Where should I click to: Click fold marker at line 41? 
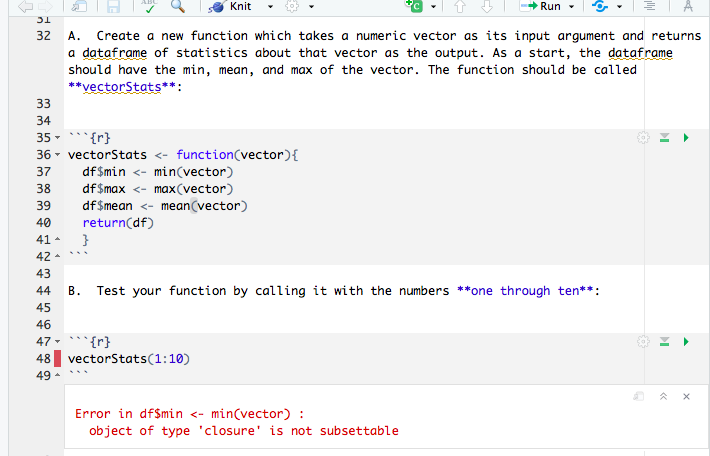pyautogui.click(x=58, y=240)
